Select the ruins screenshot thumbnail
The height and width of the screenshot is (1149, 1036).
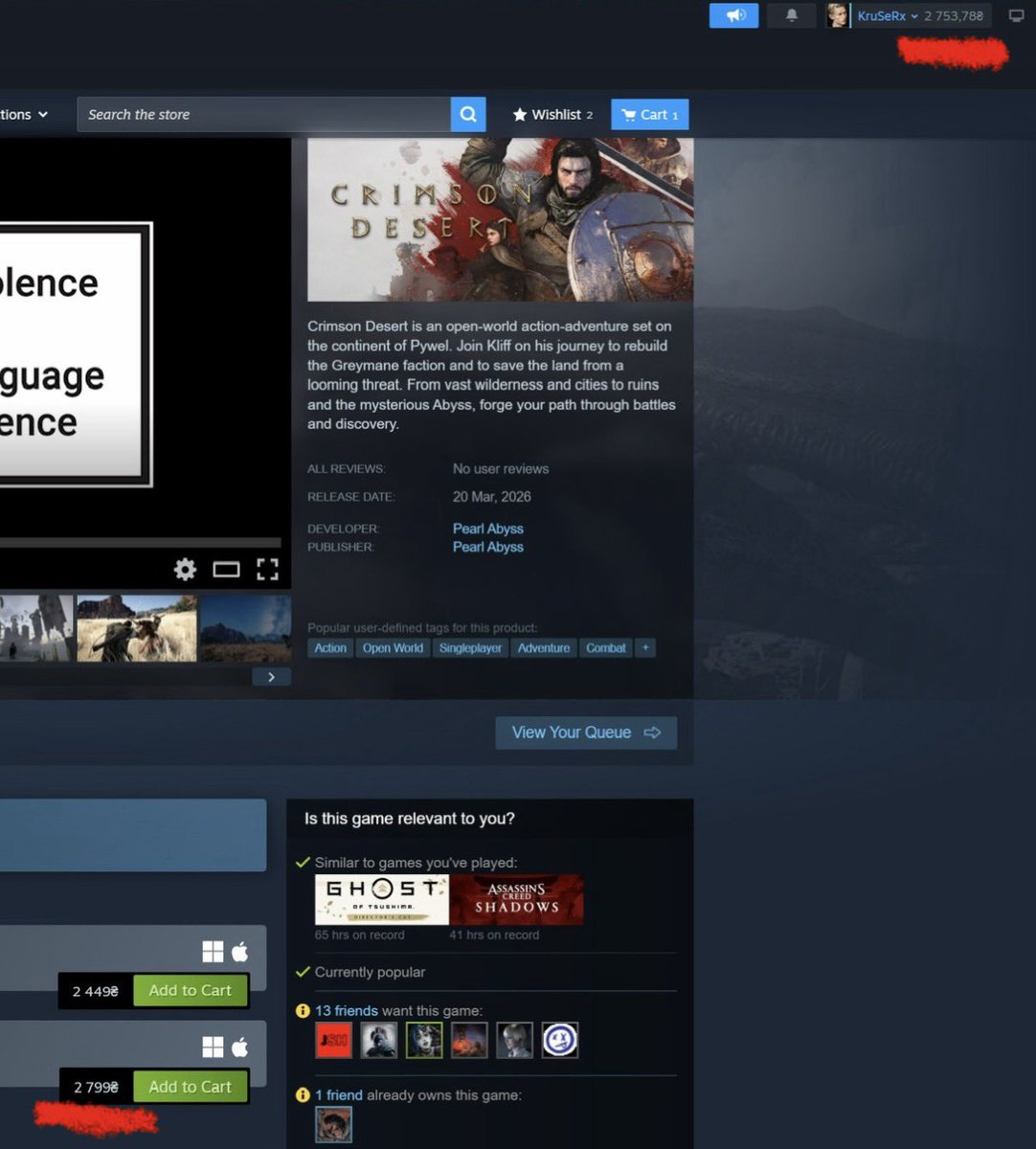point(36,628)
